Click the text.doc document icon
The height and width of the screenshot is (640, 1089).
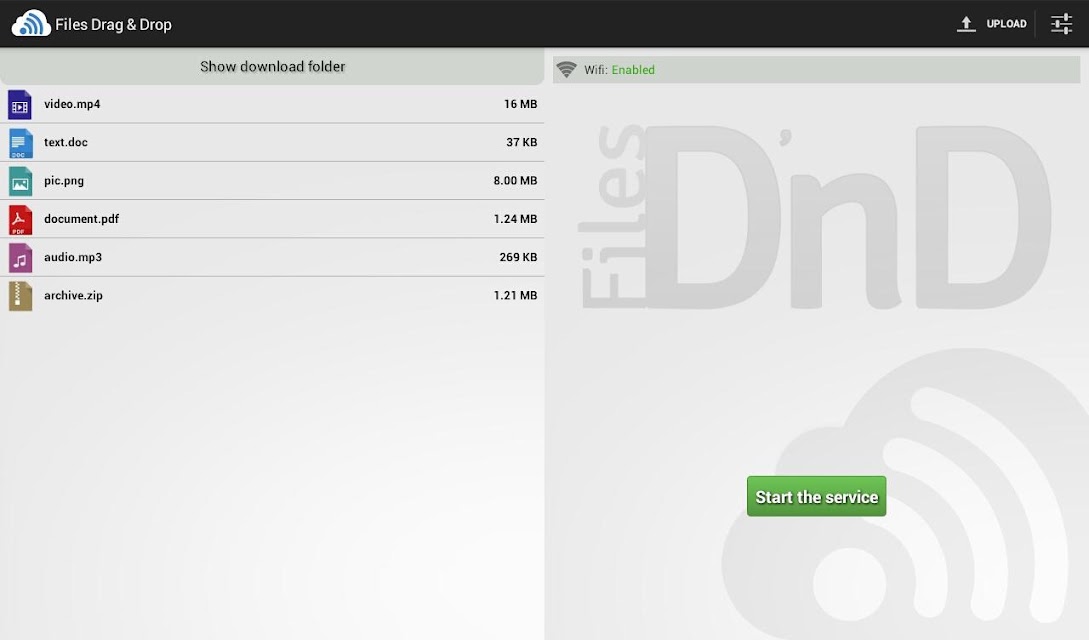click(20, 143)
